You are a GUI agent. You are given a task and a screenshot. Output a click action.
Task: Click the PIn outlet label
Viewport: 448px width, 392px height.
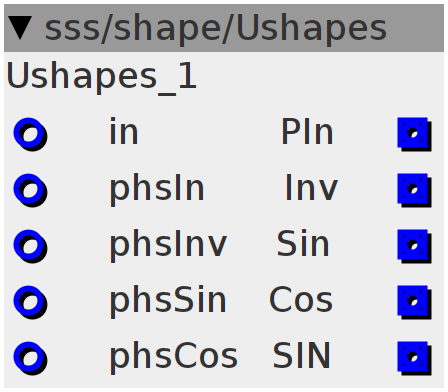[307, 132]
